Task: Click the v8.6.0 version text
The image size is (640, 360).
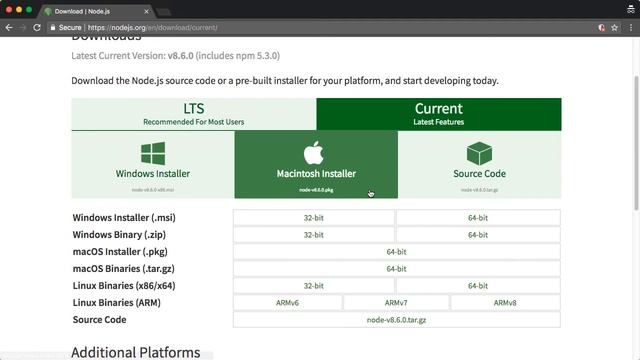Action: tap(180, 56)
